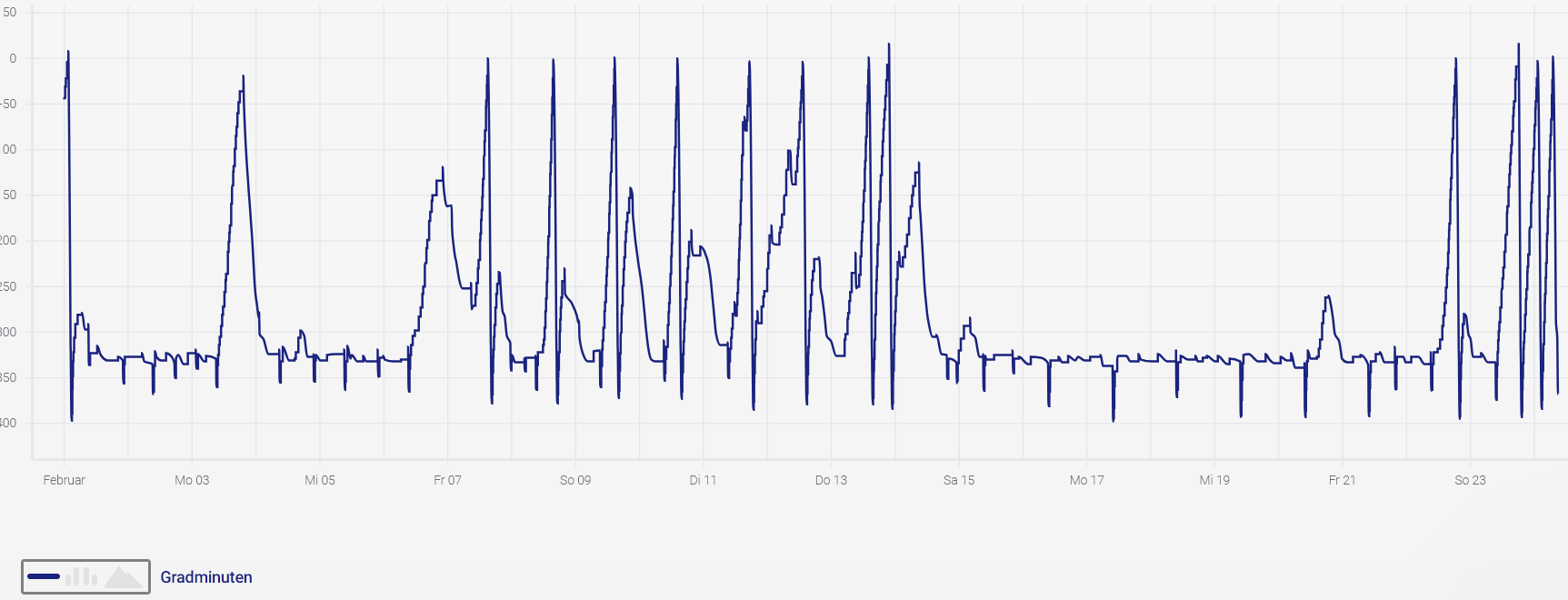Click the So 23 date label
Image resolution: width=1568 pixels, height=600 pixels.
tap(1470, 480)
